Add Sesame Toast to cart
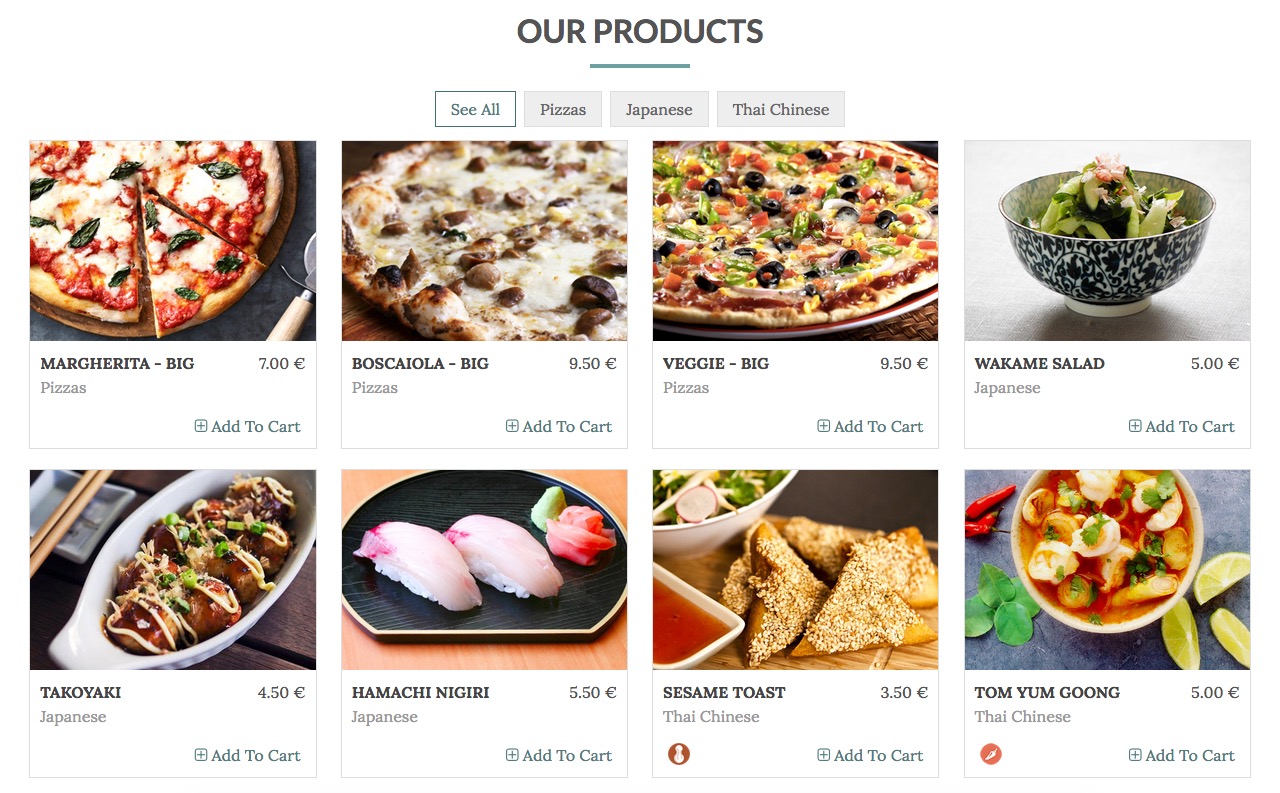Viewport: 1280px width, 793px height. pos(869,755)
